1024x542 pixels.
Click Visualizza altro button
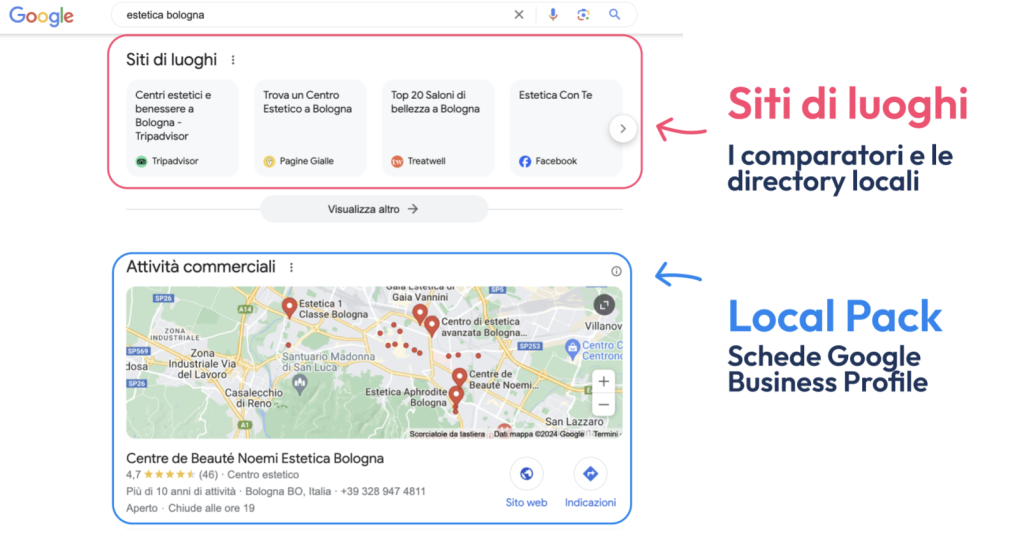tap(374, 209)
